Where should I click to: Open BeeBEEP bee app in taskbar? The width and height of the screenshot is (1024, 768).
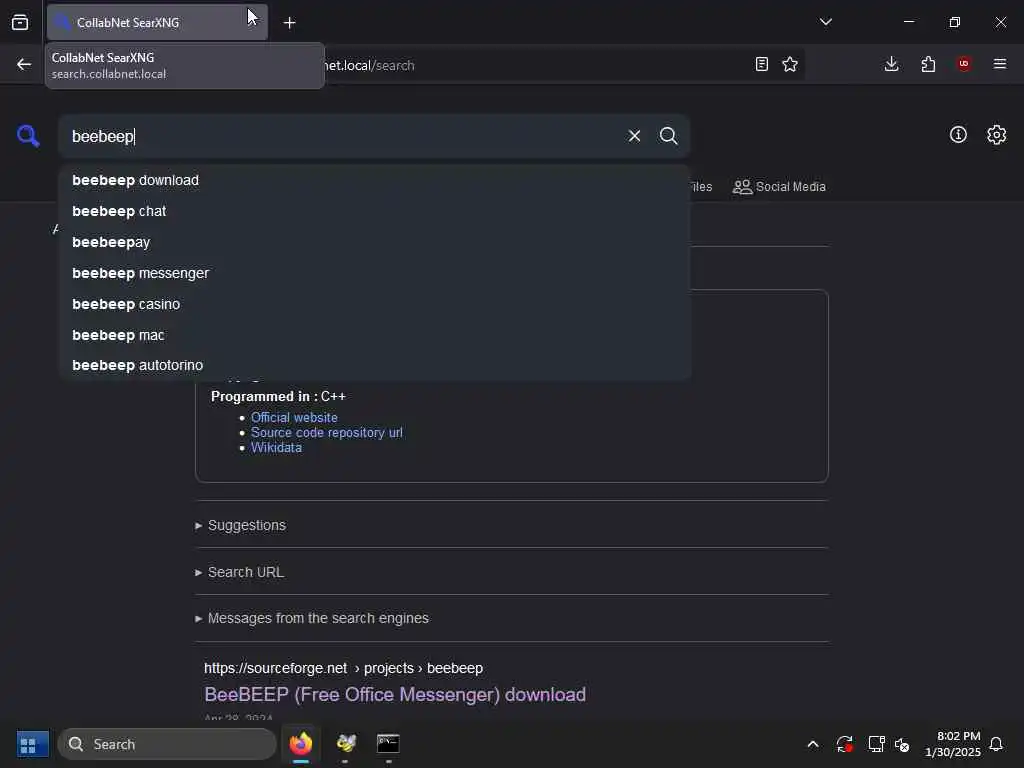click(x=345, y=744)
